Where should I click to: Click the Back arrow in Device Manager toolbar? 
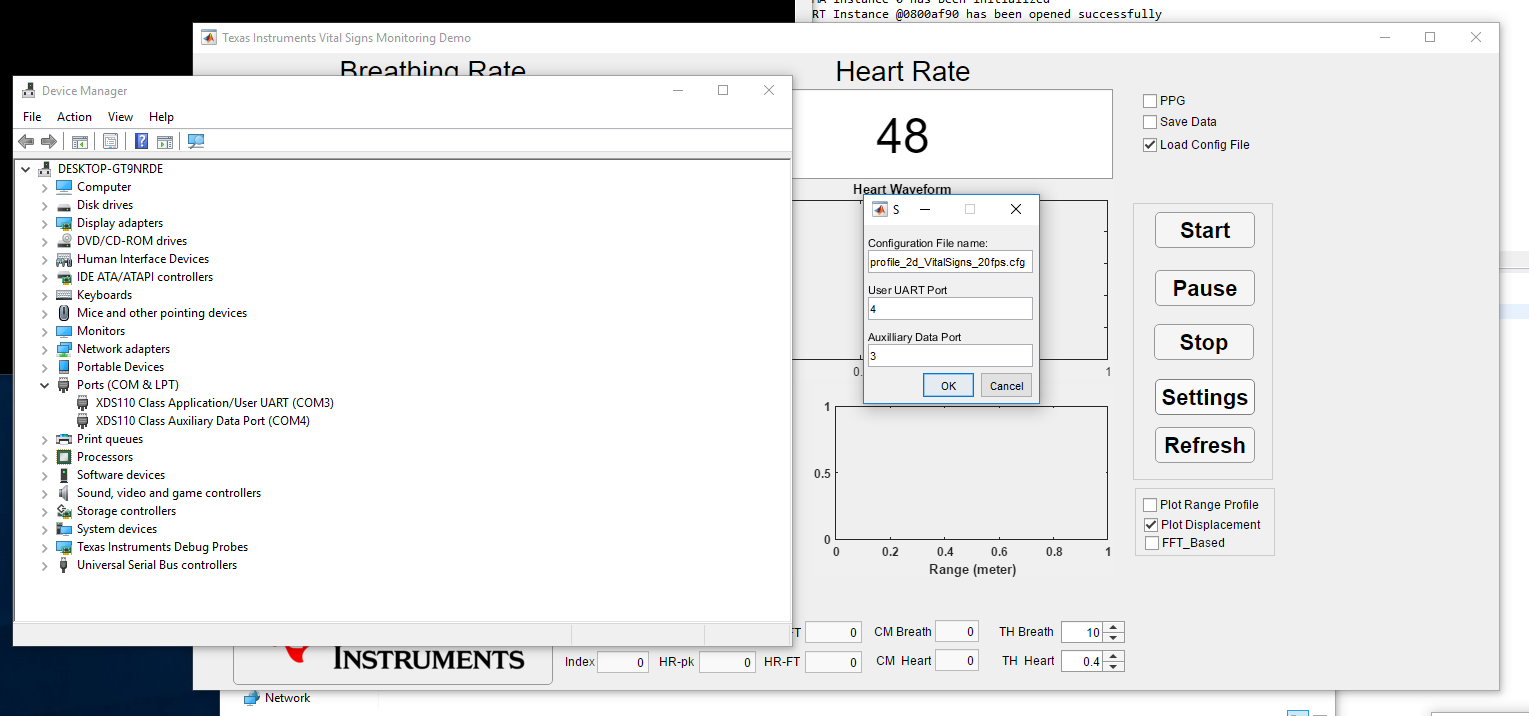point(26,142)
